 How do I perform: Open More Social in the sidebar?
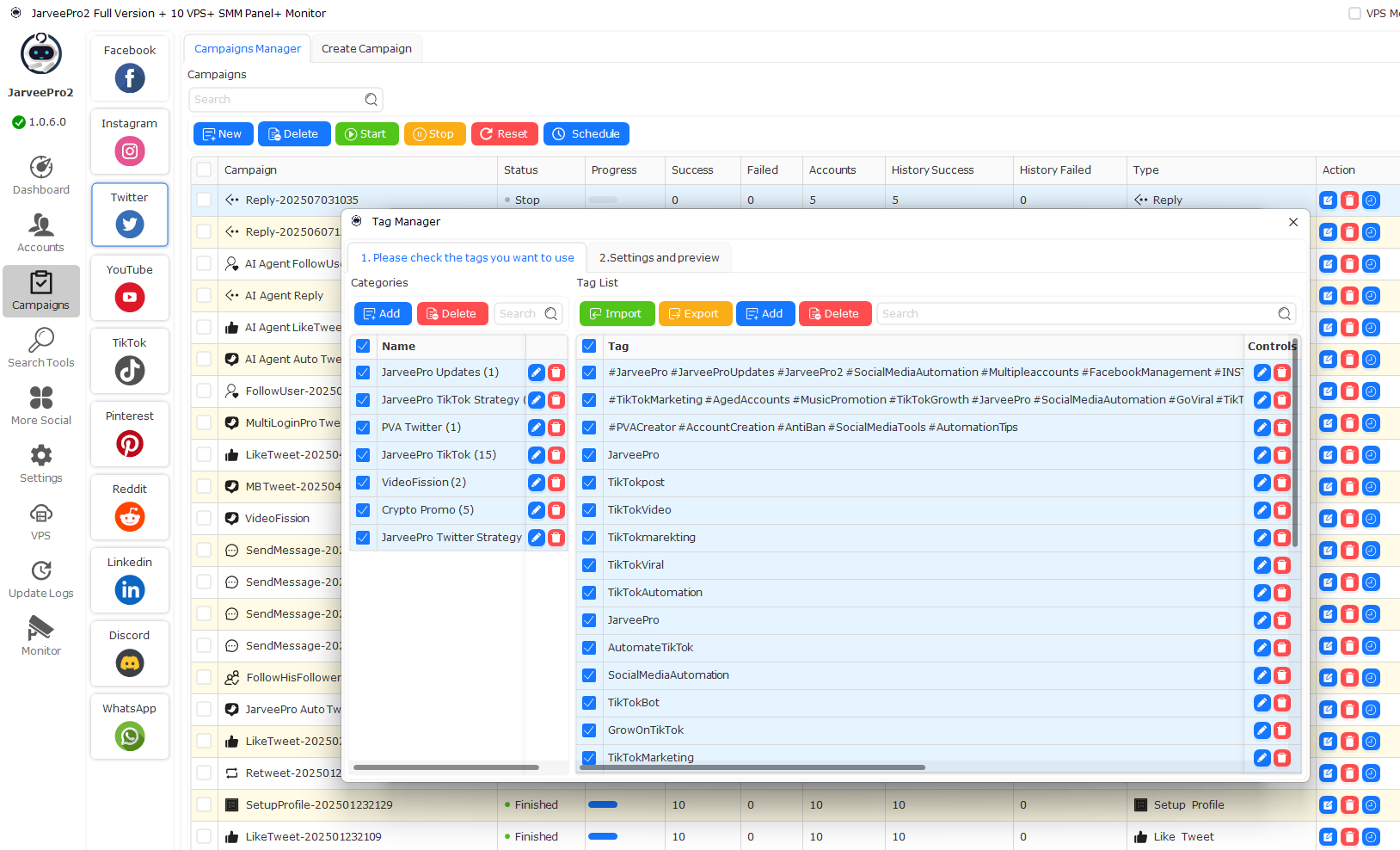[x=41, y=406]
